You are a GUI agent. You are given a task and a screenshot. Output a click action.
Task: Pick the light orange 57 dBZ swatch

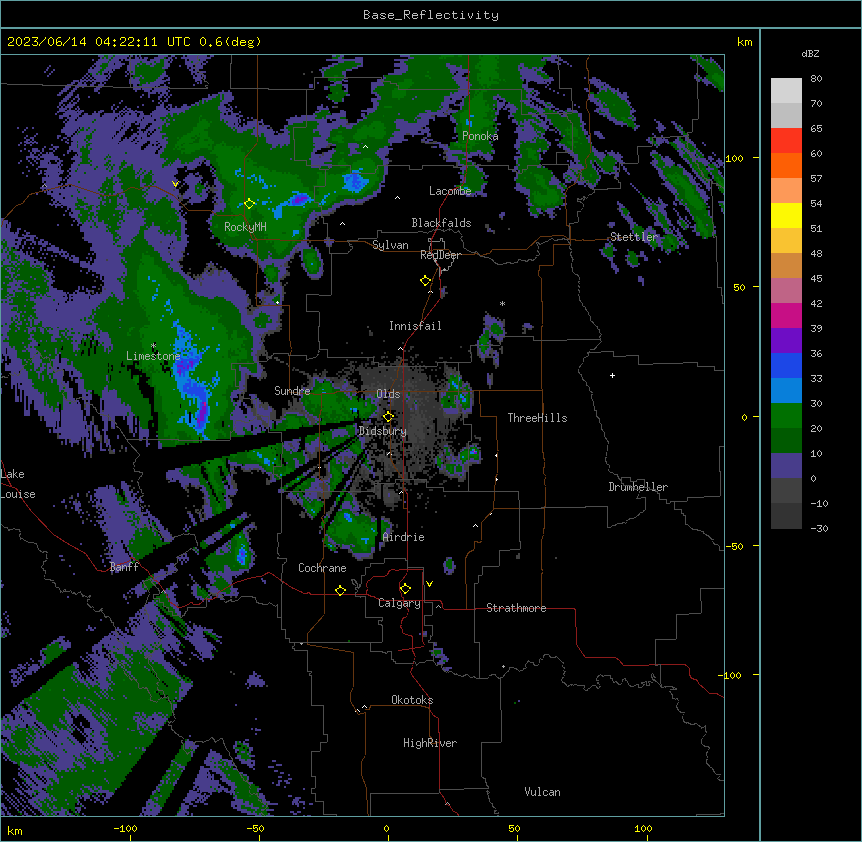point(786,191)
